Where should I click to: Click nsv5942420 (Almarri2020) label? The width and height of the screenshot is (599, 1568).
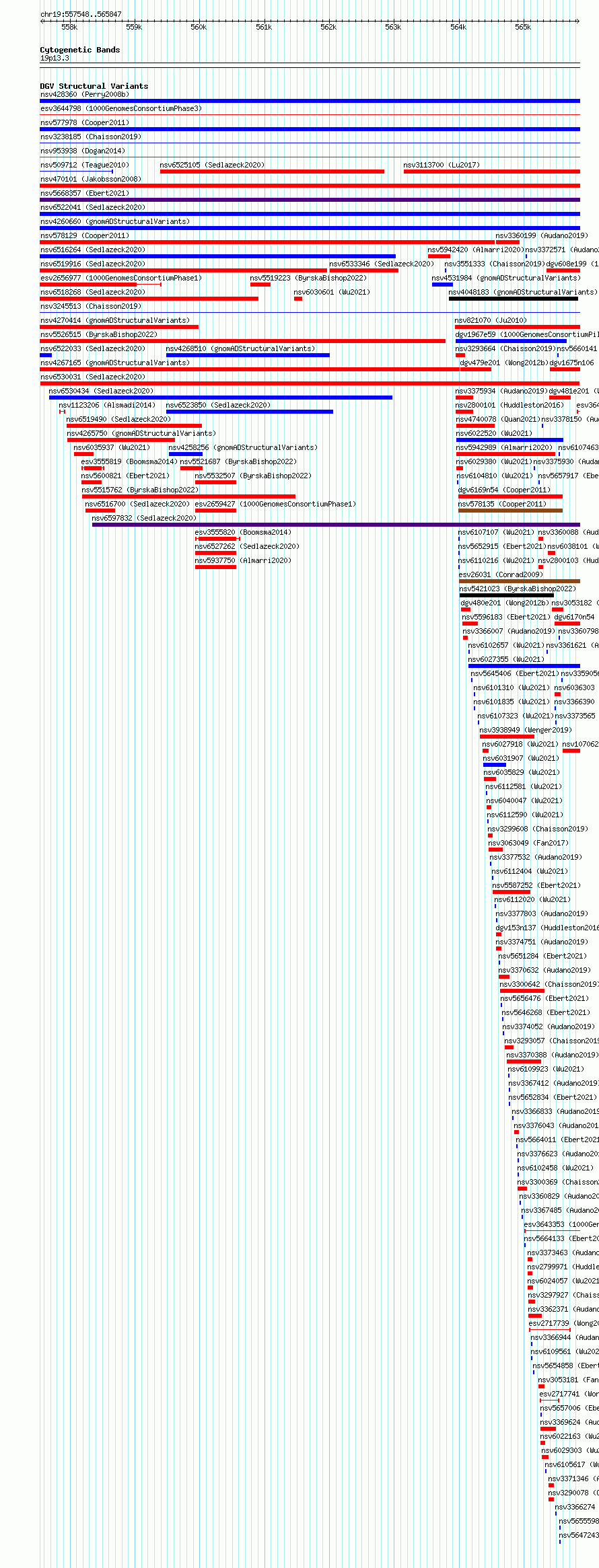point(476,250)
